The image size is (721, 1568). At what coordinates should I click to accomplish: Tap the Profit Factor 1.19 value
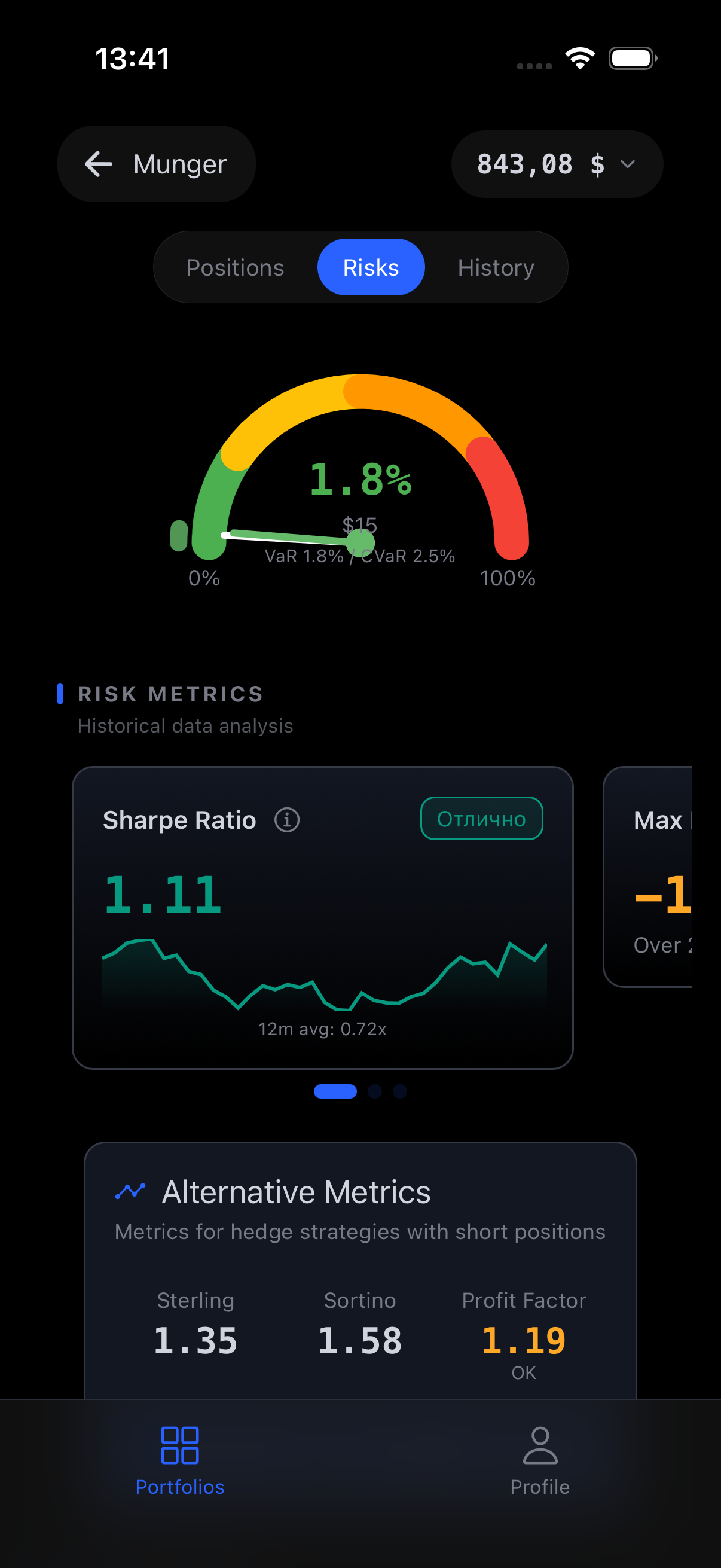point(523,1341)
